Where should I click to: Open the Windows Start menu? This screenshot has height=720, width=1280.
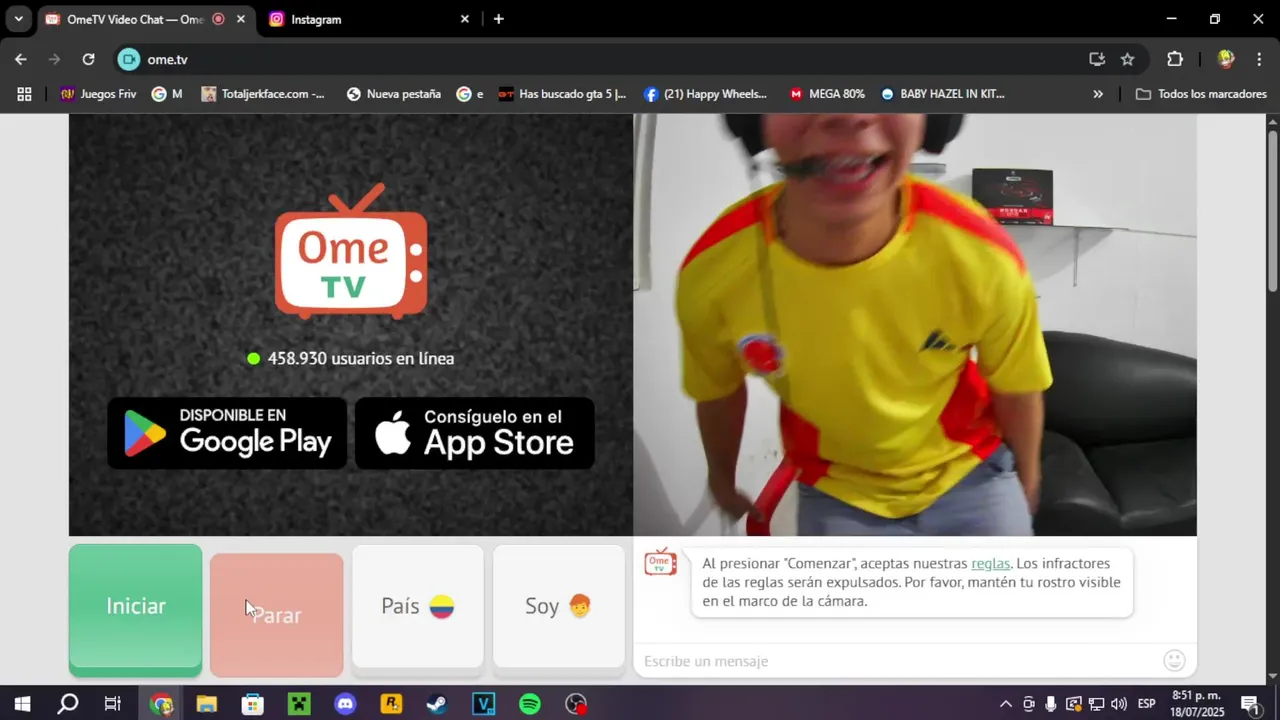tap(22, 704)
